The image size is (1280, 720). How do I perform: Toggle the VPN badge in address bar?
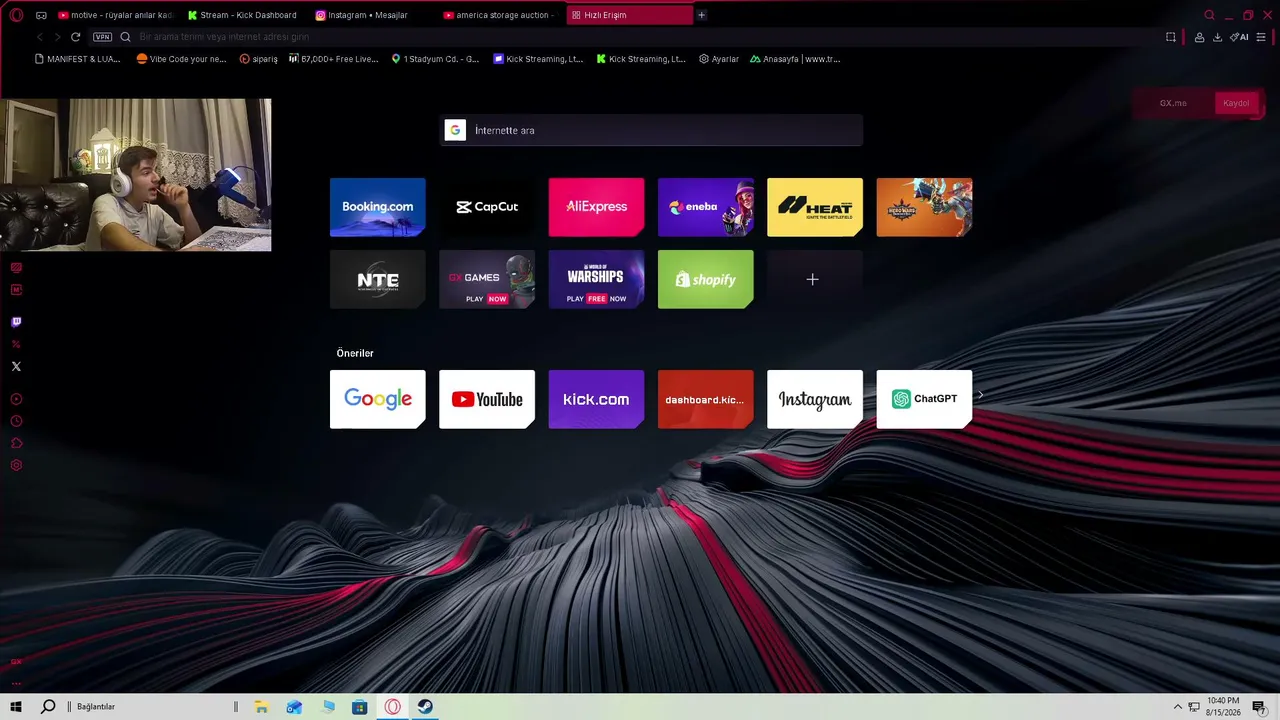[102, 37]
